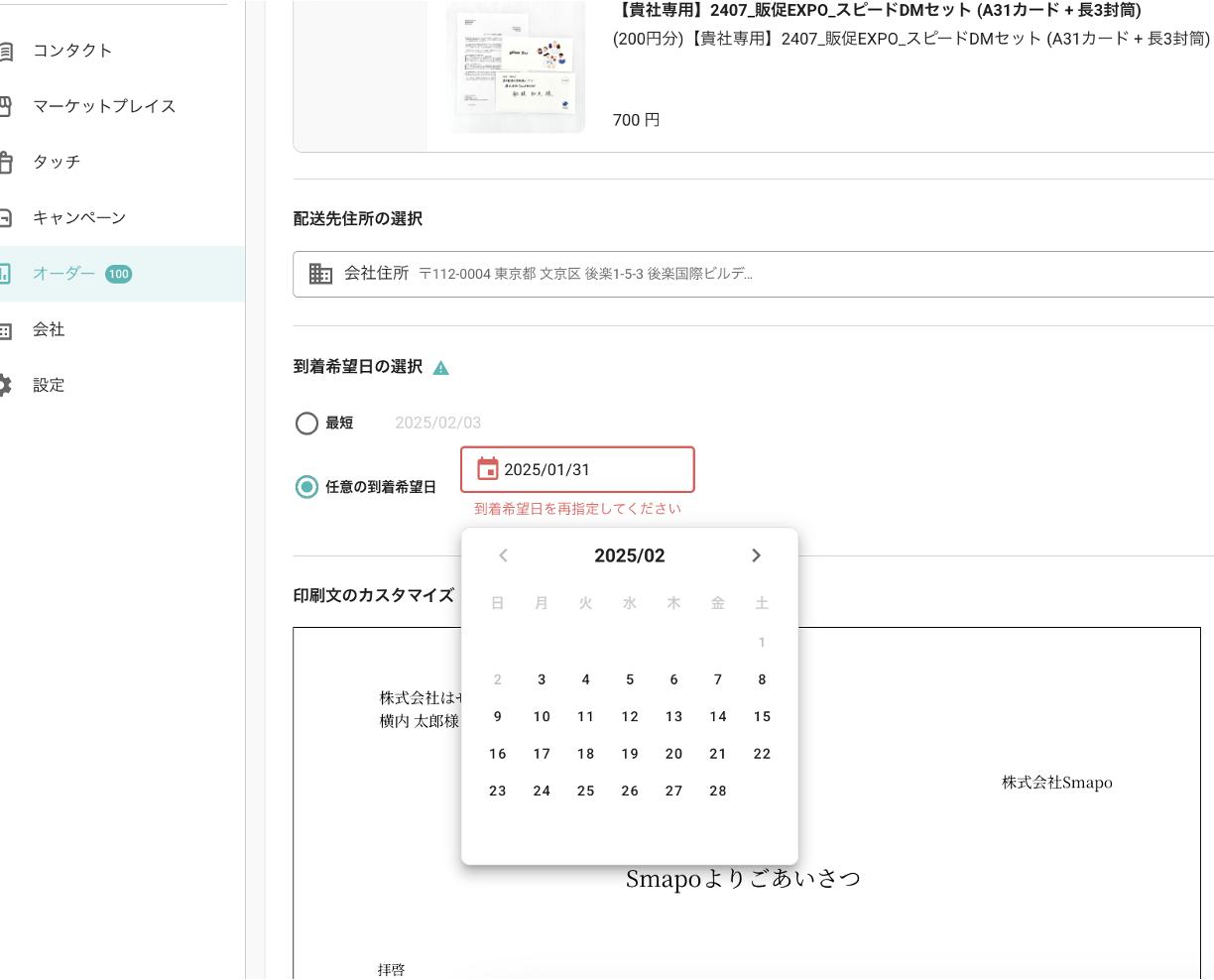This screenshot has height=980, width=1214.
Task: Click the 2025/02 calendar header
Action: (x=630, y=555)
